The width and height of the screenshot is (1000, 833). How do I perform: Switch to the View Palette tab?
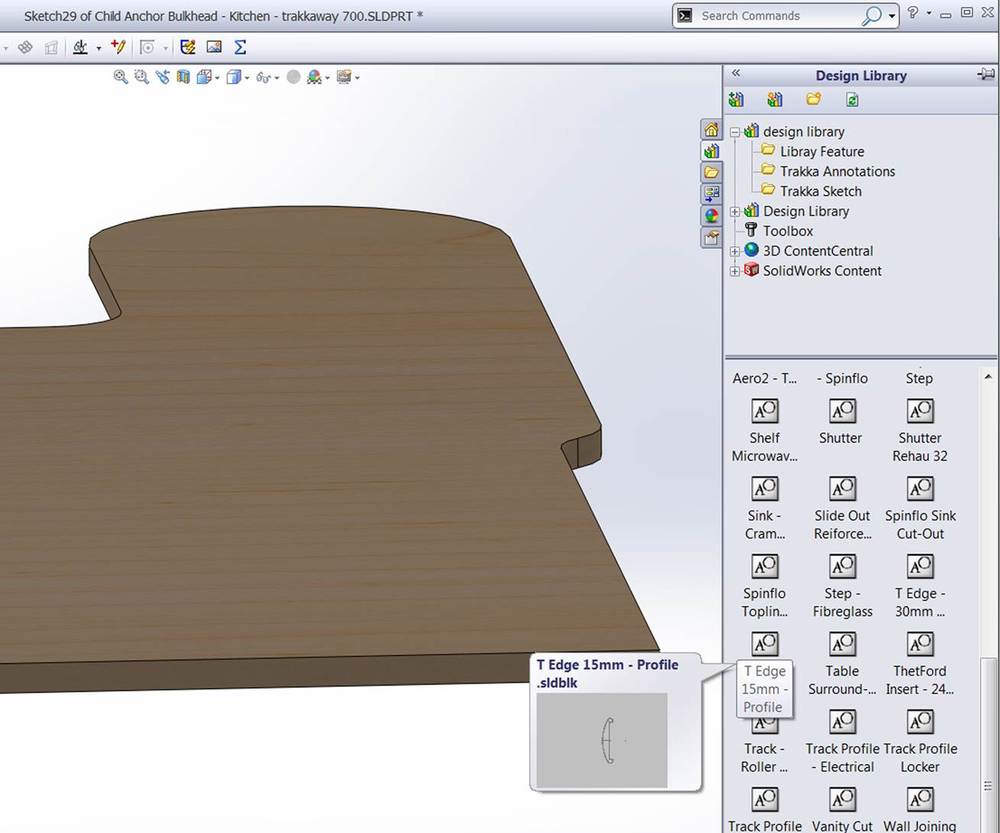pos(711,193)
